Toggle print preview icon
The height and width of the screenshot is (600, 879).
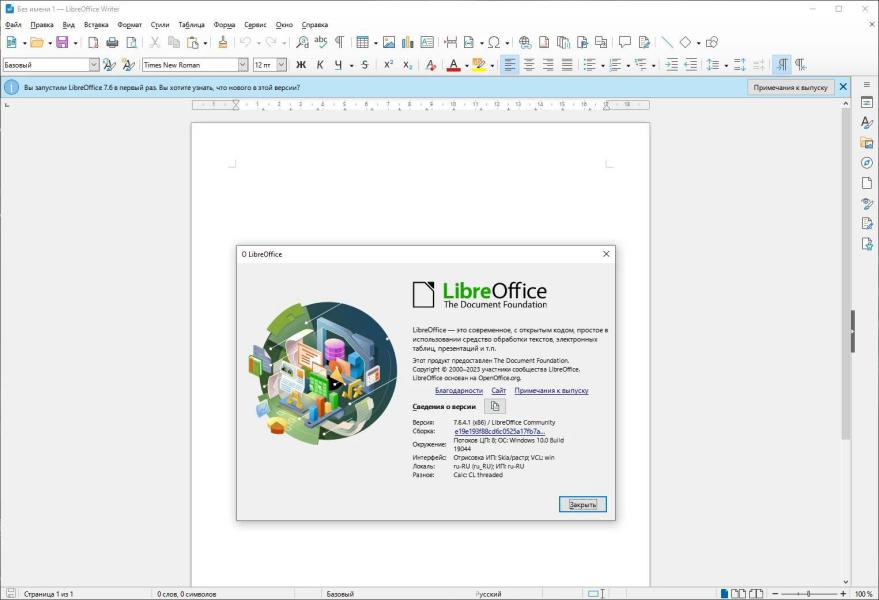click(x=131, y=42)
